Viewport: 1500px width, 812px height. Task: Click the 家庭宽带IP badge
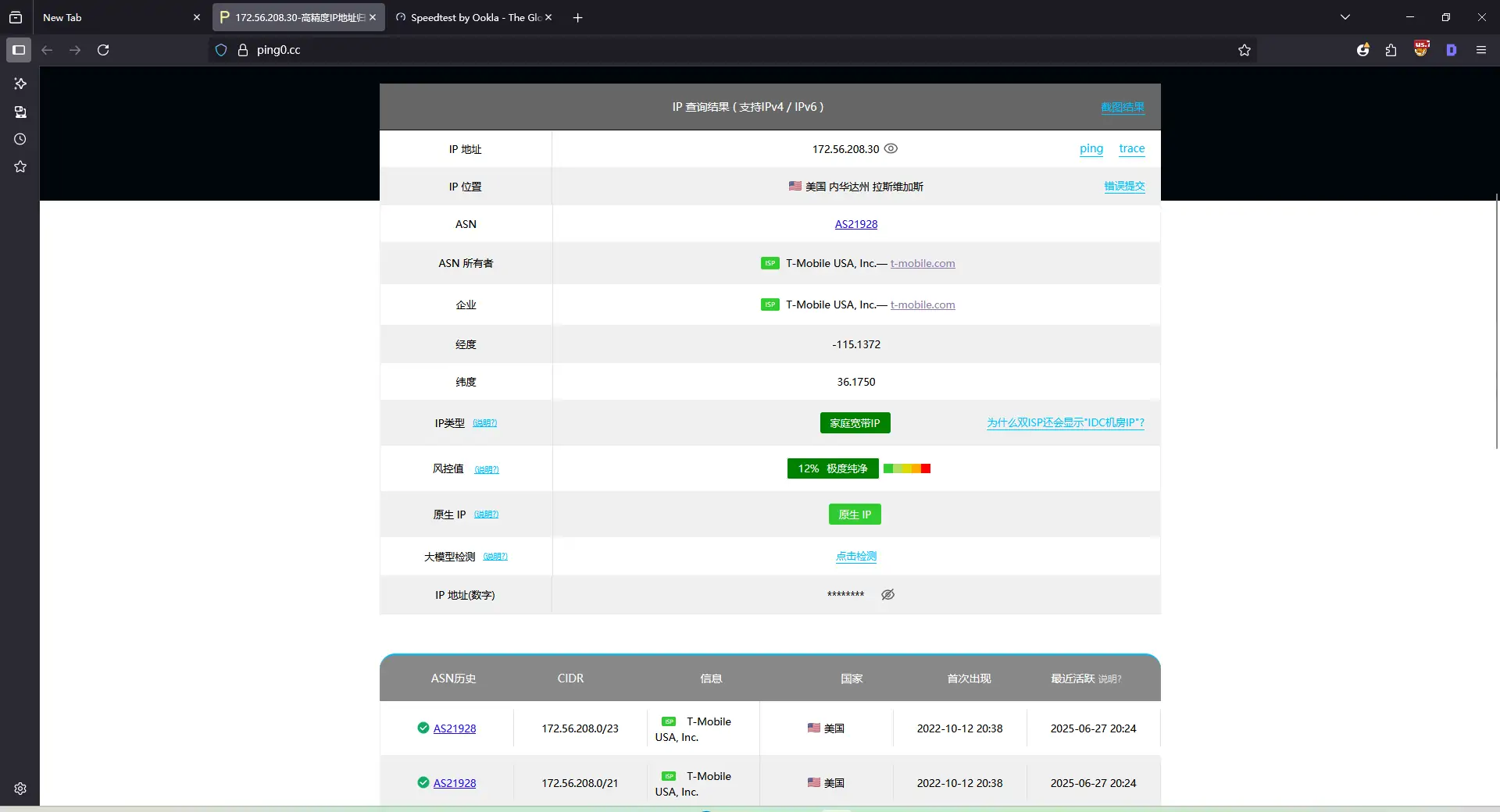click(x=855, y=423)
